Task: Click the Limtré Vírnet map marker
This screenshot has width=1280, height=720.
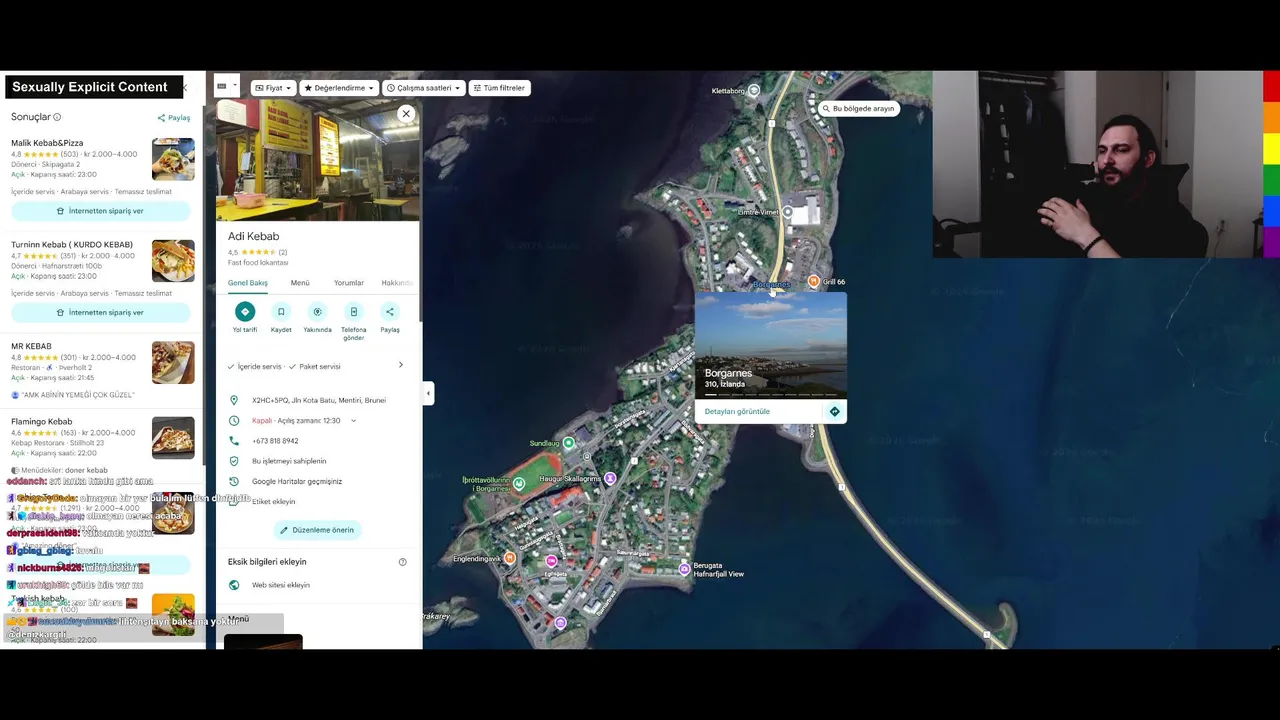Action: [788, 212]
